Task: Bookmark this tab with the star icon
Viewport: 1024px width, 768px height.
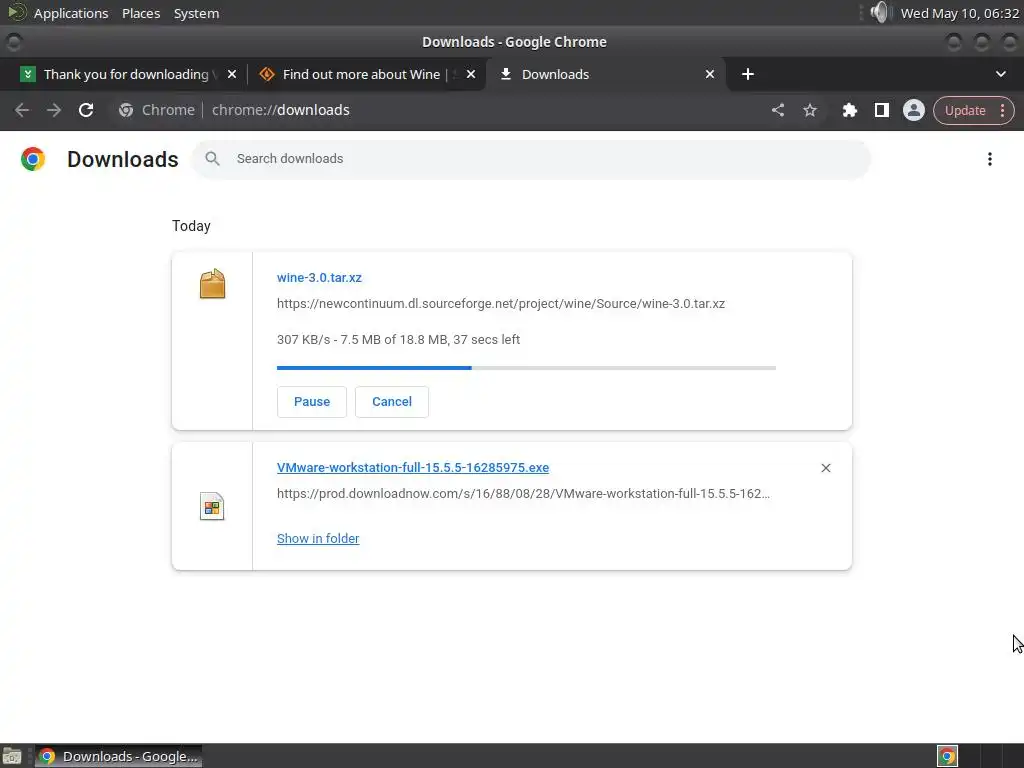Action: [810, 110]
